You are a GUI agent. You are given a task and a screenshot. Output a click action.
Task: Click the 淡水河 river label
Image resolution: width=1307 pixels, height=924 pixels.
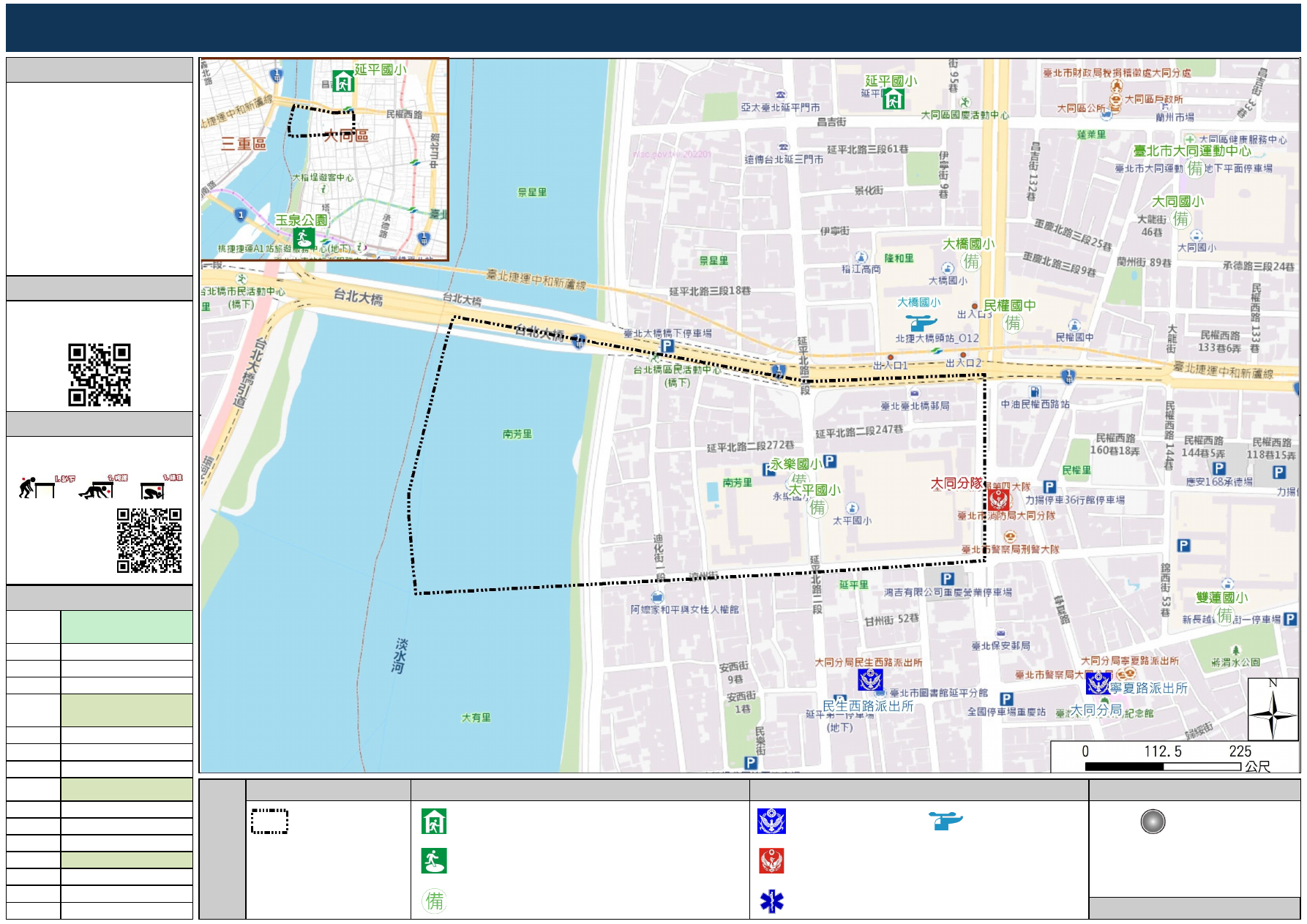click(x=400, y=656)
